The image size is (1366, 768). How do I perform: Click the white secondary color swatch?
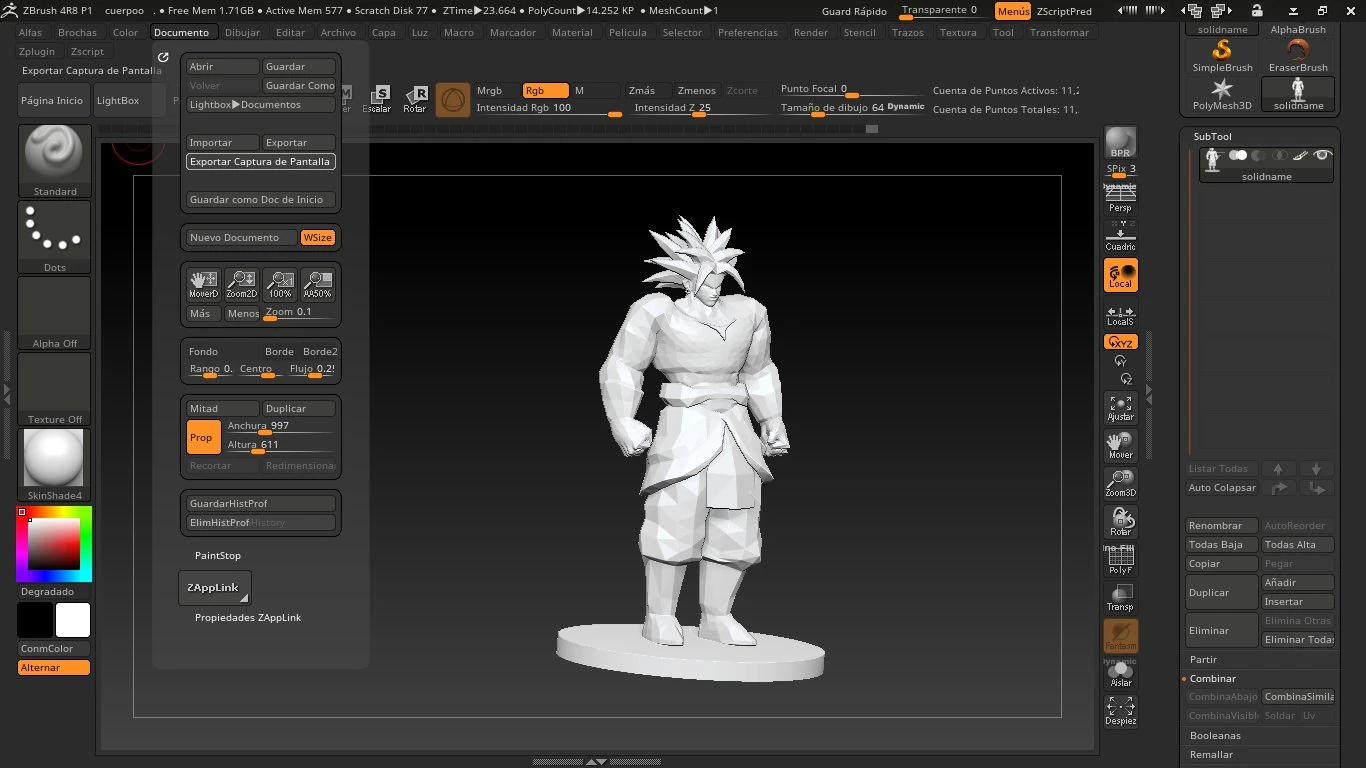pyautogui.click(x=73, y=620)
